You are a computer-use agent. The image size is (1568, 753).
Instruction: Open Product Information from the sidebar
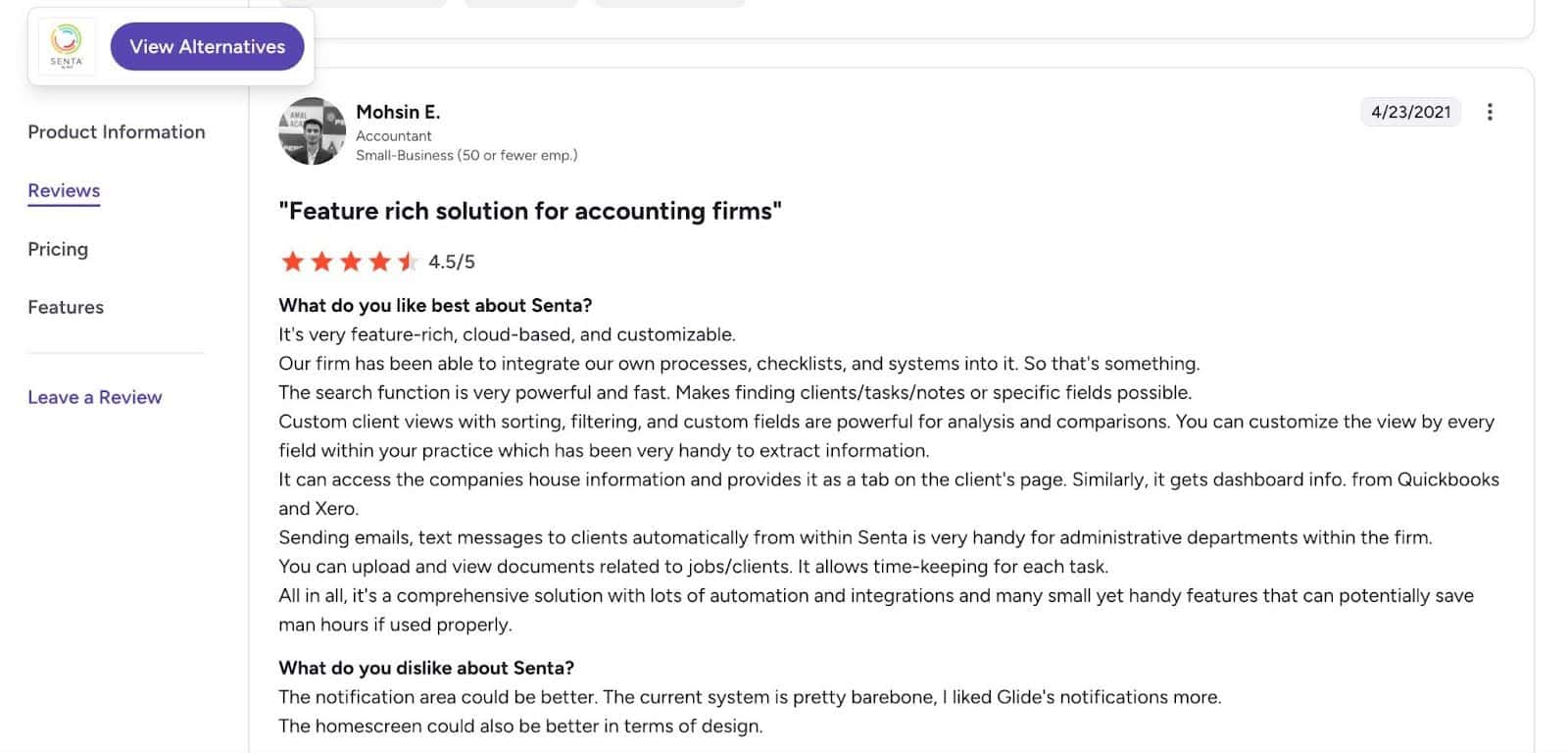(x=116, y=131)
